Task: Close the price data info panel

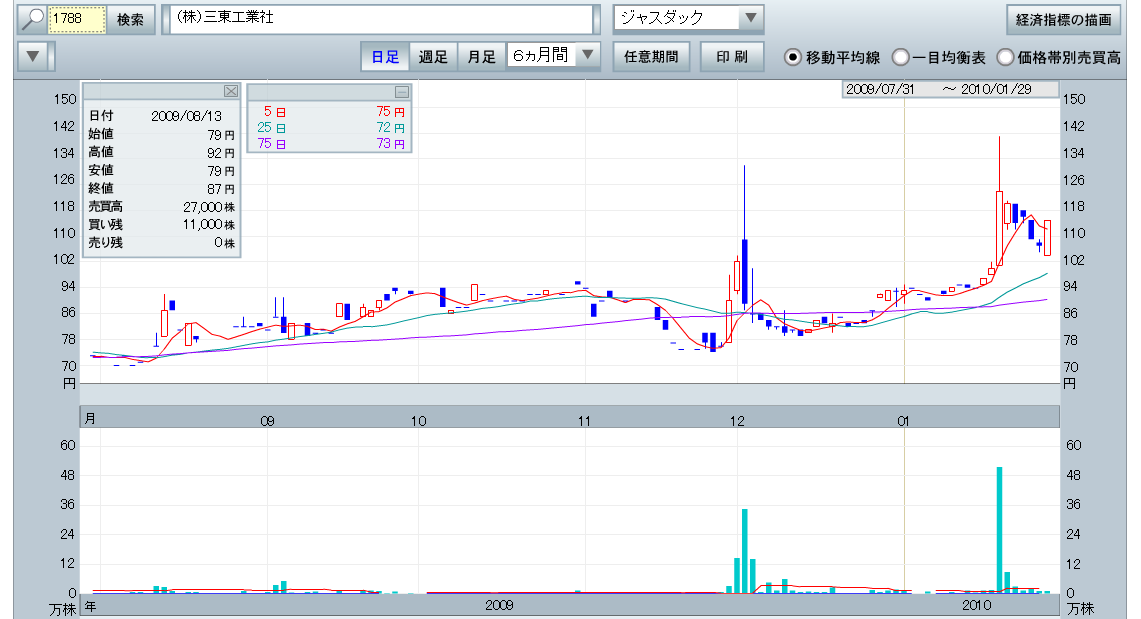Action: point(231,91)
